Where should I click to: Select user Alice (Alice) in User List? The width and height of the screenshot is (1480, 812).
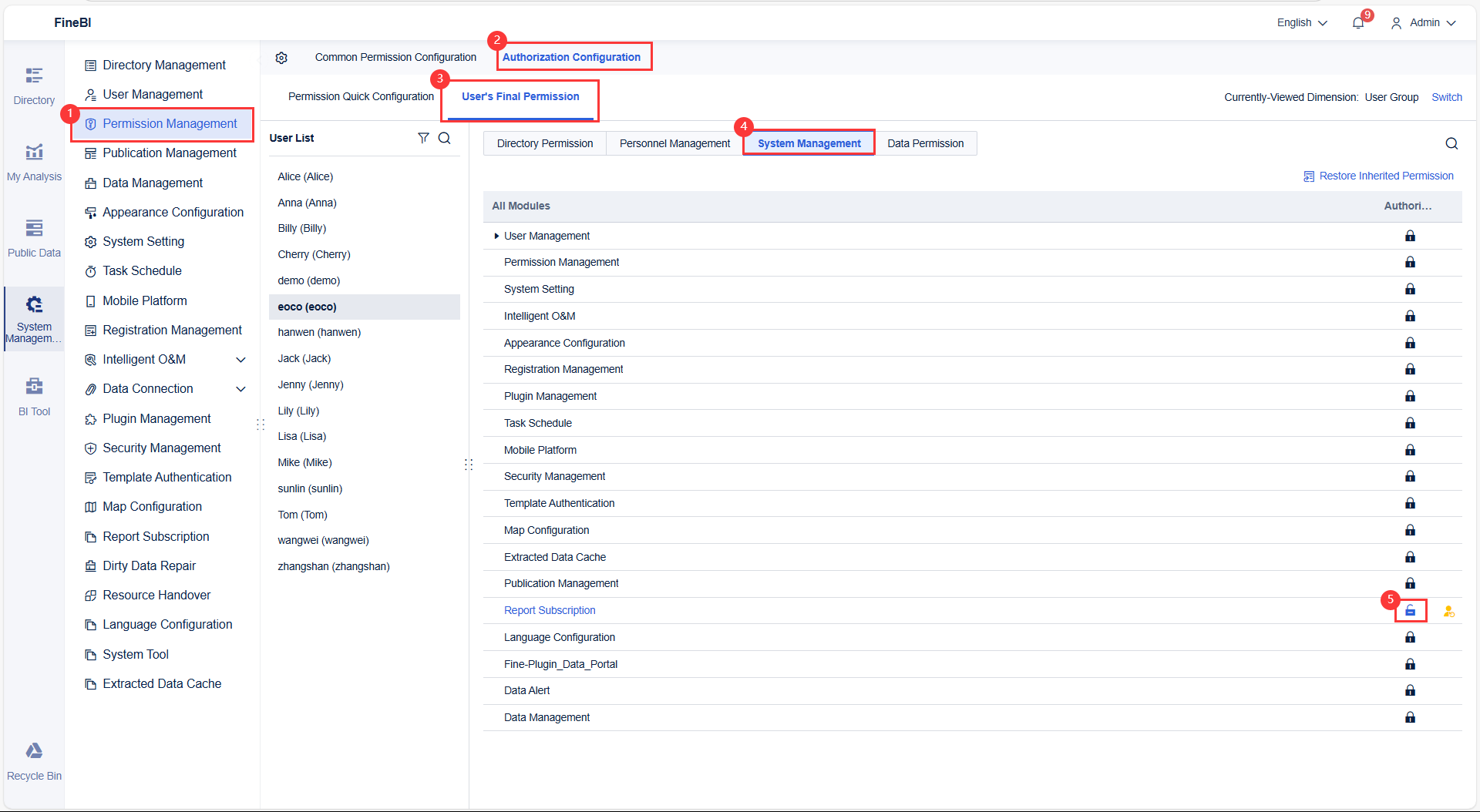tap(364, 176)
